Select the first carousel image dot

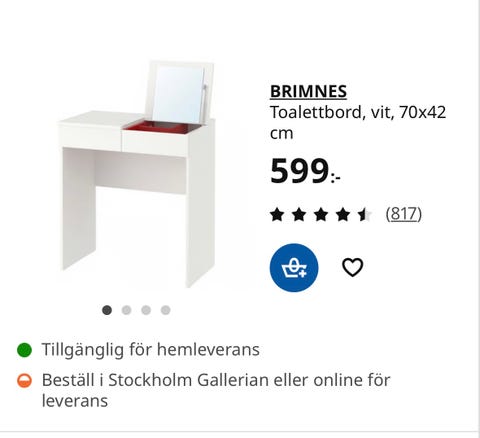click(107, 310)
